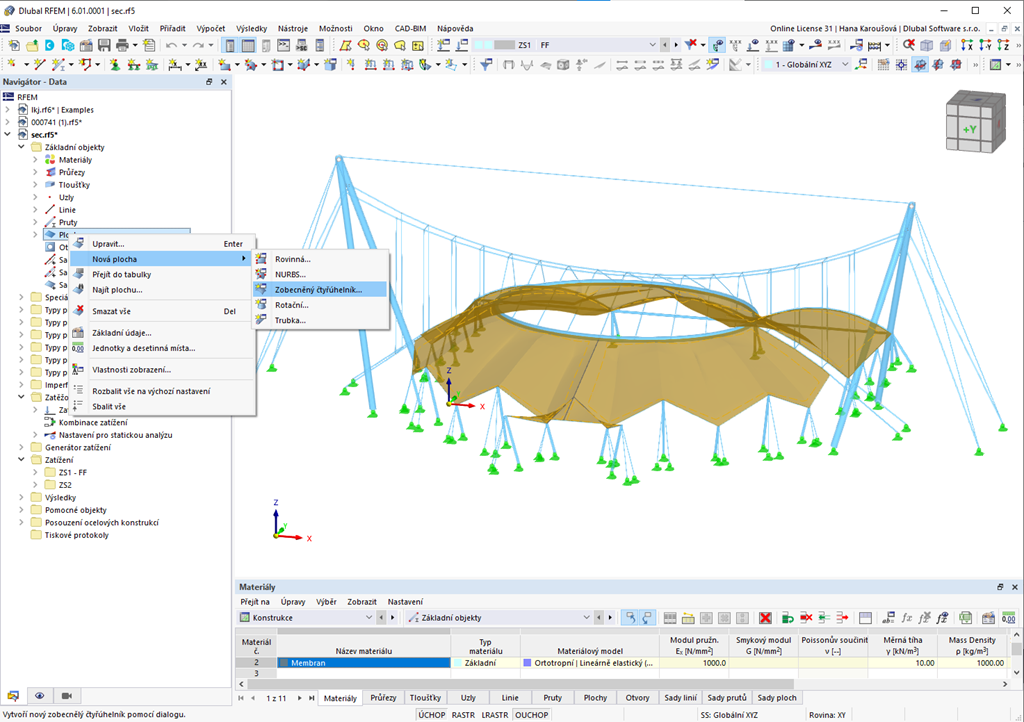1024x722 pixels.
Task: Toggle the RASTR grid status button
Action: (x=463, y=715)
